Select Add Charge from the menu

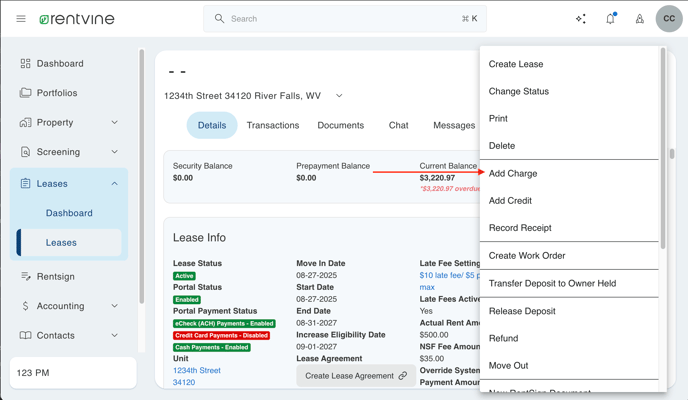pyautogui.click(x=513, y=174)
